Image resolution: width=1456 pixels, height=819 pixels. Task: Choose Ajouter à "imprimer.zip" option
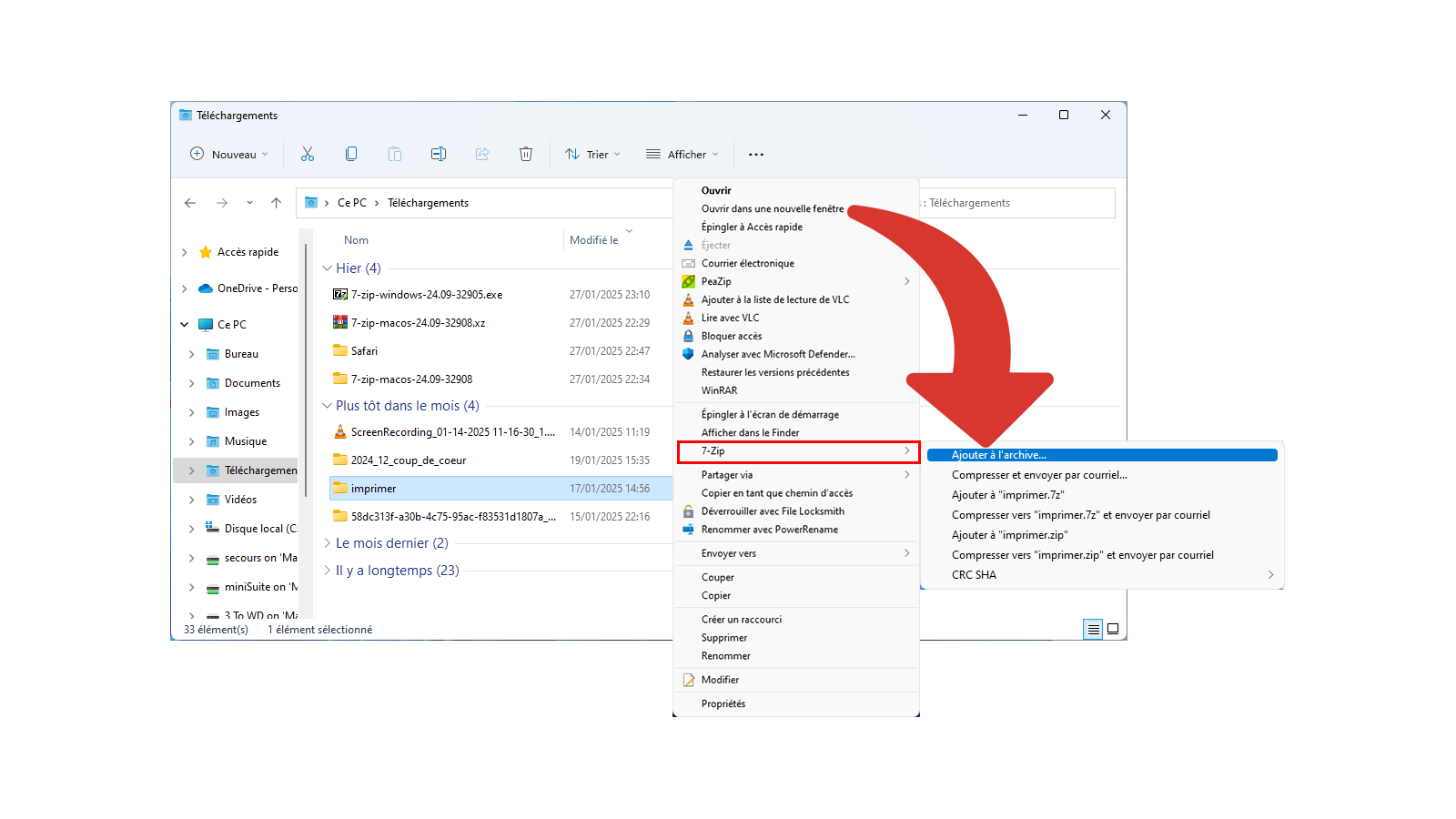point(1009,535)
